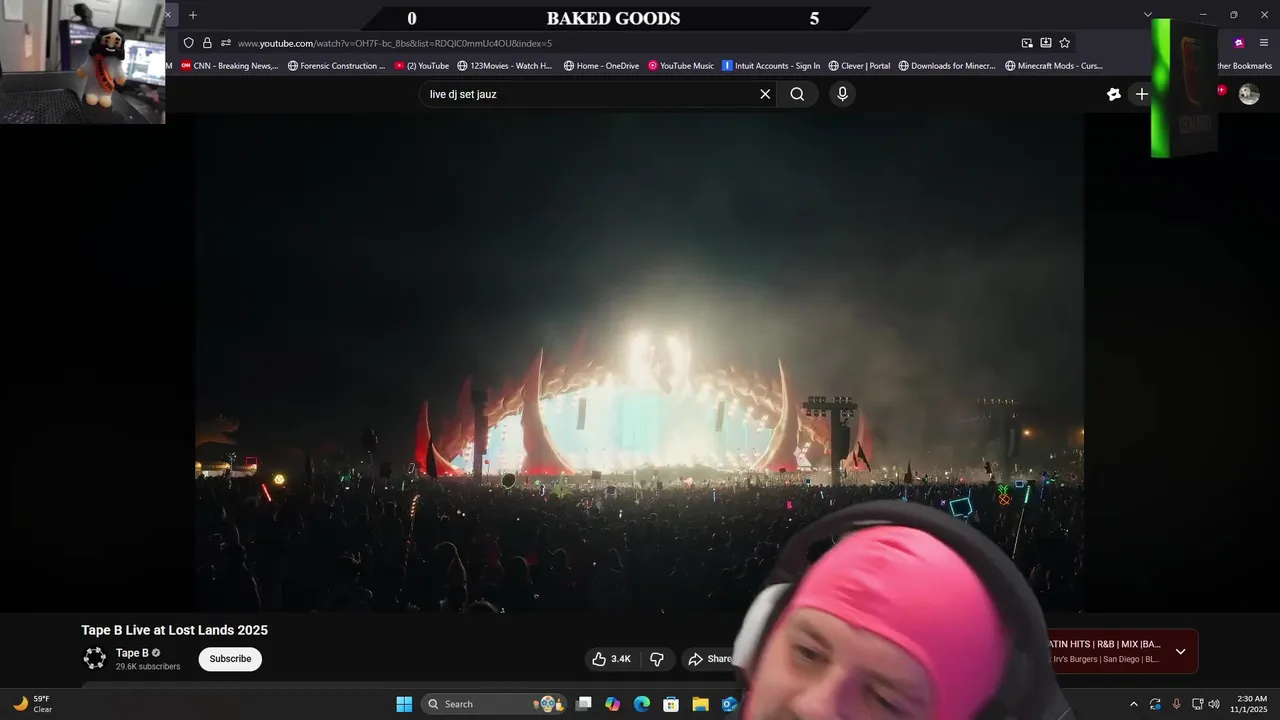Screen dimensions: 1280x720
Task: Expand the list all tabs chevron
Action: pos(1148,15)
